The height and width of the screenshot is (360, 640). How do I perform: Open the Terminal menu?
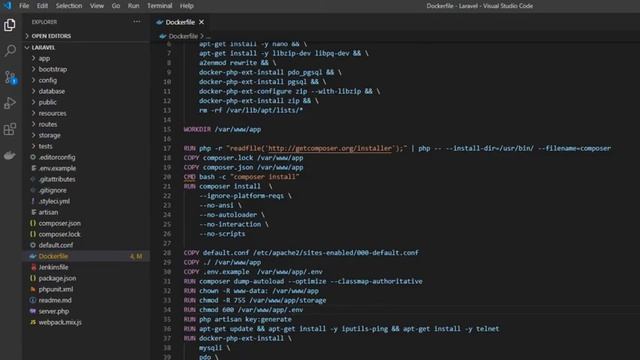point(160,6)
